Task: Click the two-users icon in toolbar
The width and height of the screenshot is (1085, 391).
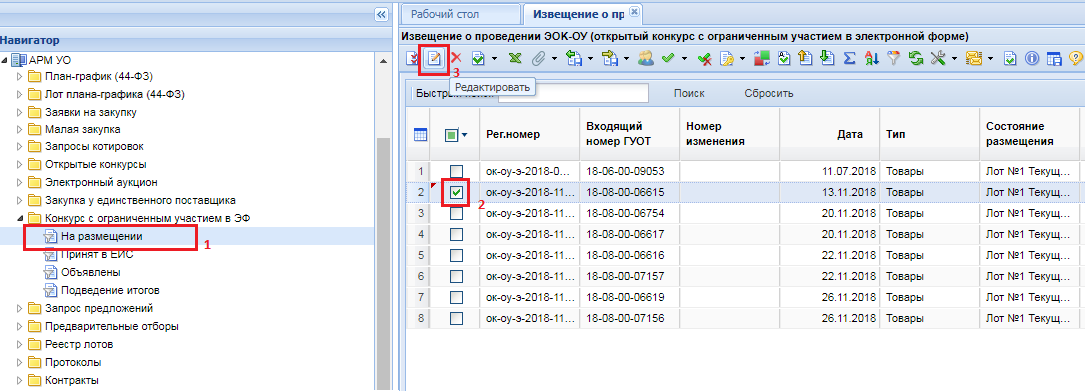Action: [646, 59]
